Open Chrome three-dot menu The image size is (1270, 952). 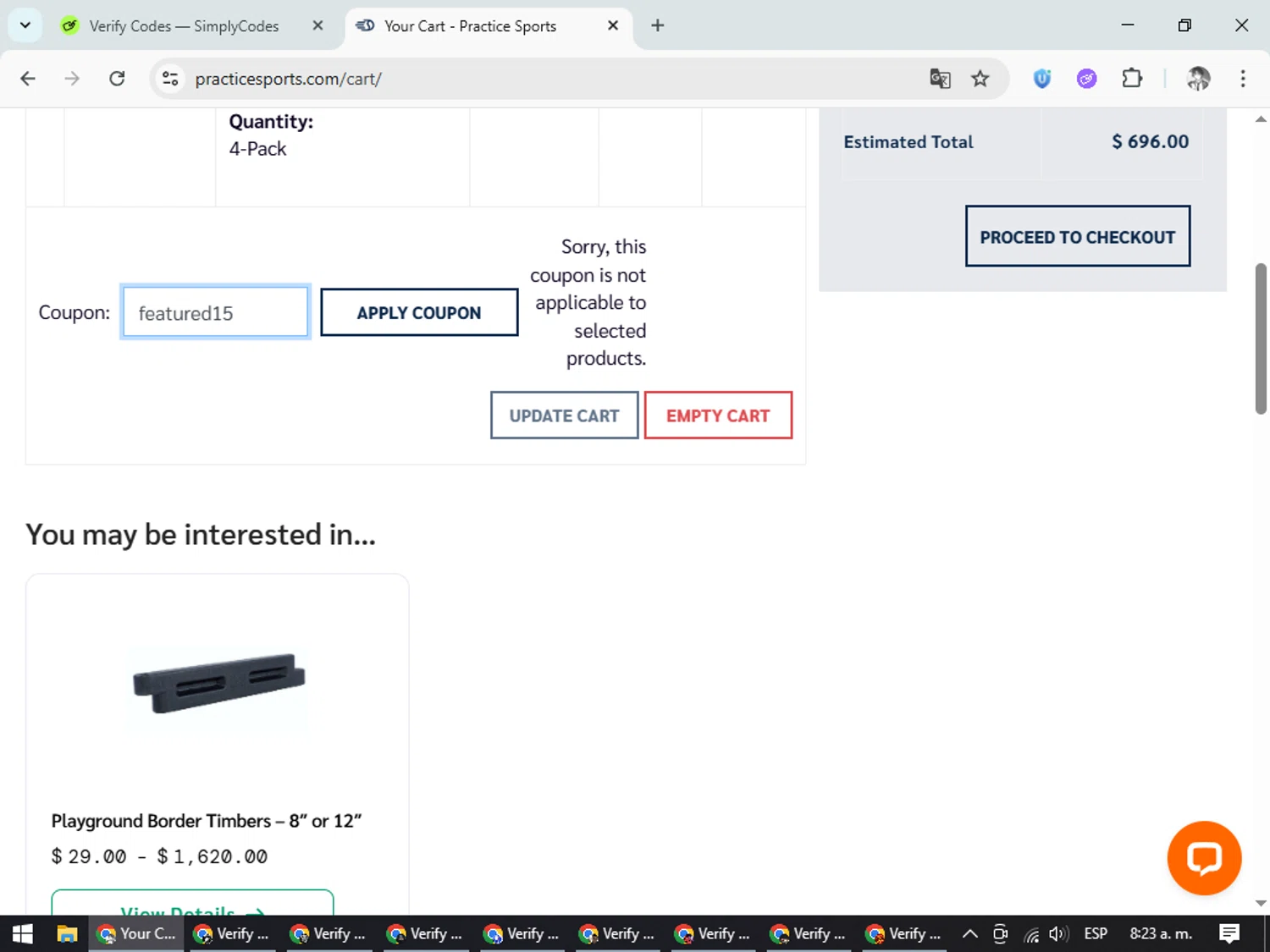click(1243, 79)
